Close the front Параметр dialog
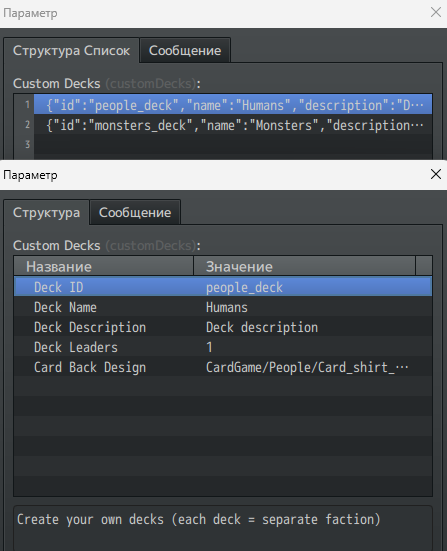The width and height of the screenshot is (447, 551). click(436, 174)
